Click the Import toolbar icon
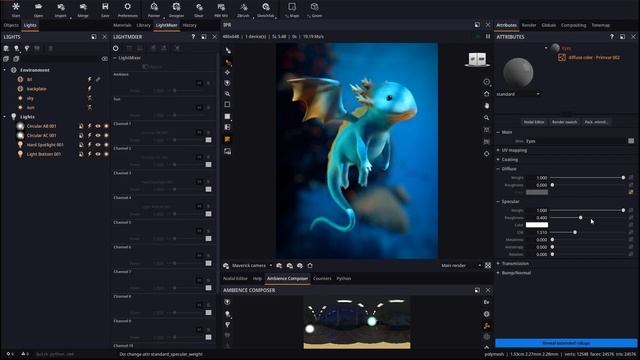This screenshot has width=640, height=360. (60, 7)
